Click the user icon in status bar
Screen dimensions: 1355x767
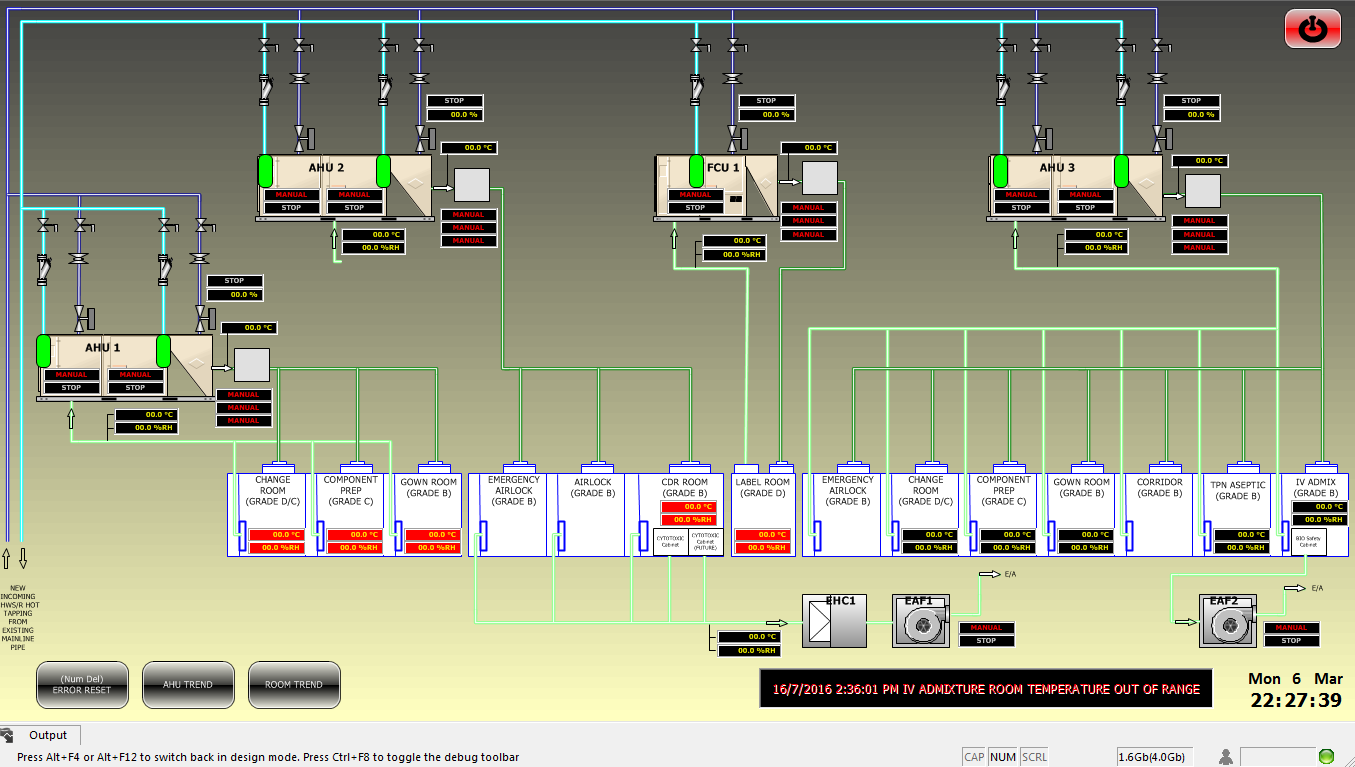click(1225, 757)
